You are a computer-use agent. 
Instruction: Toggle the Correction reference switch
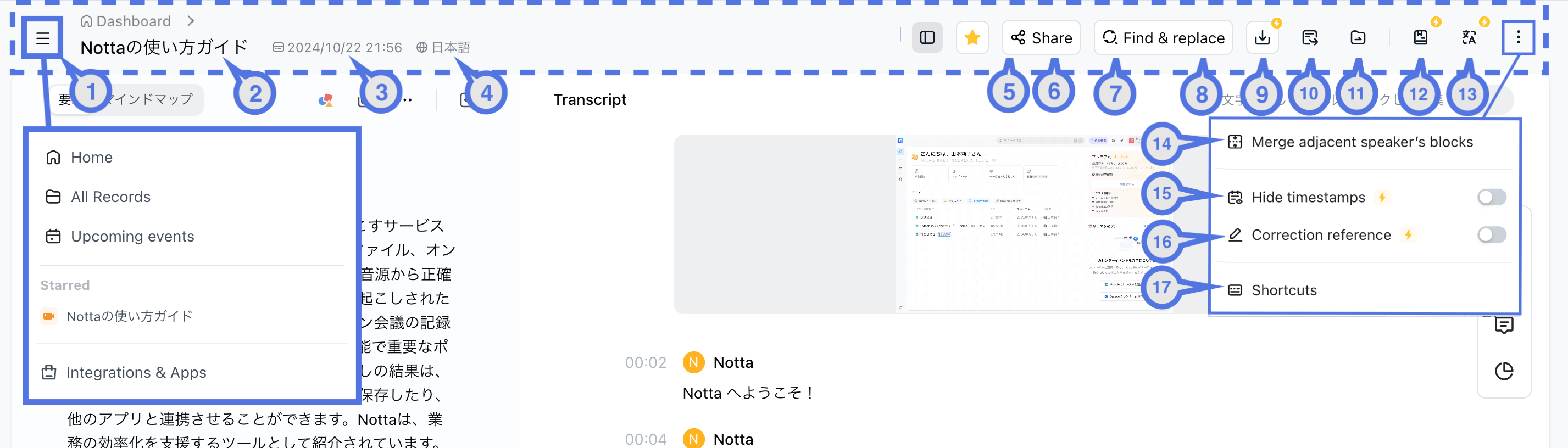coord(1491,234)
